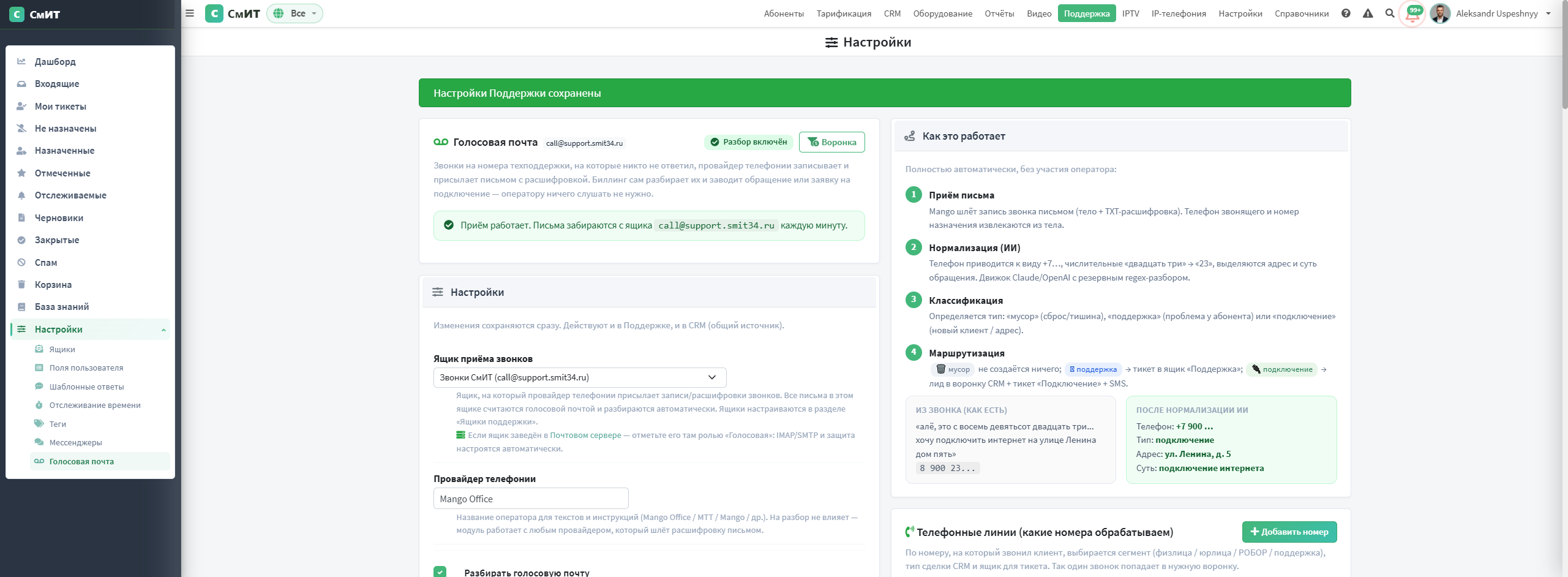The height and width of the screenshot is (577, 1568).
Task: Open the warning triangle alerts icon
Action: 1368,13
